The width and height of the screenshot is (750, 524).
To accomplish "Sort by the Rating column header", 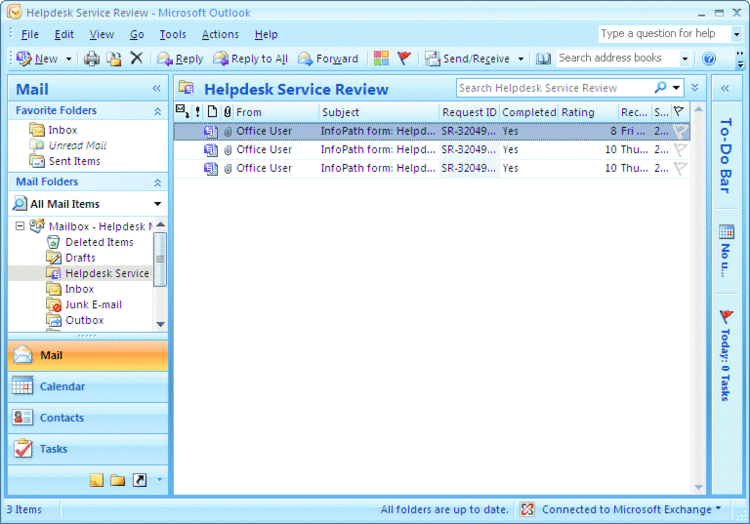I will [588, 112].
